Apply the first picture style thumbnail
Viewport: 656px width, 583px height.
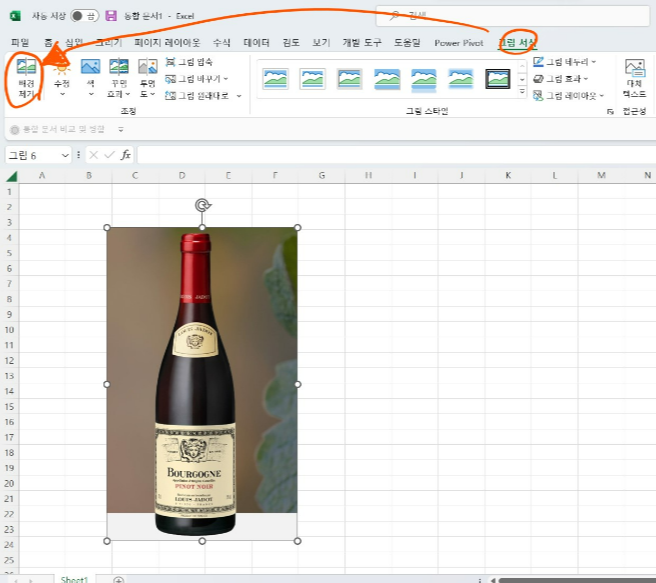275,79
